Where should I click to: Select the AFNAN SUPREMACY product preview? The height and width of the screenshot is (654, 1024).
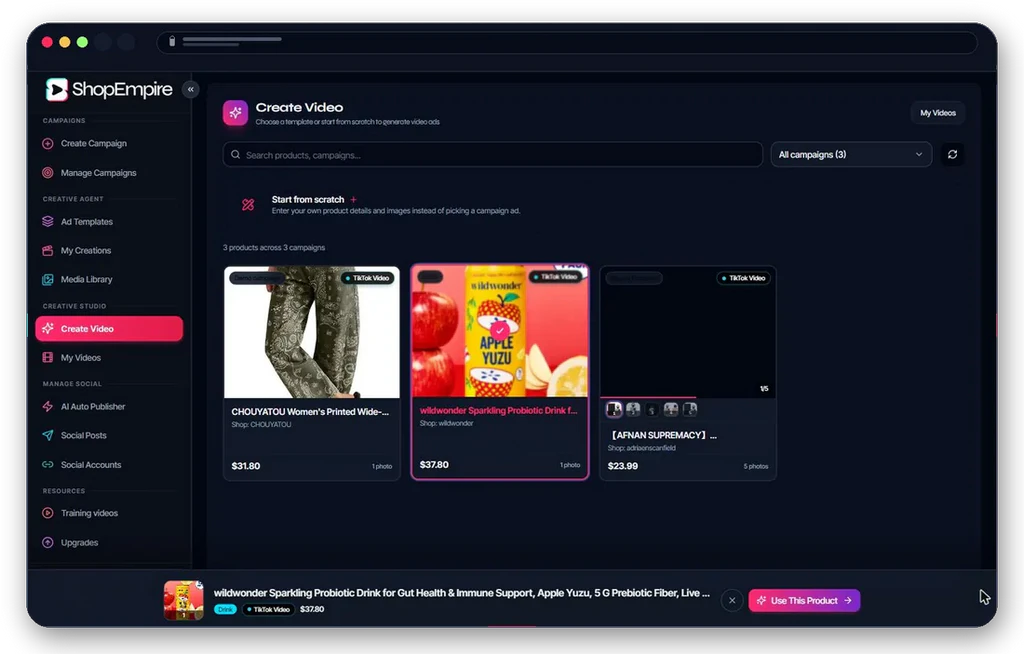pyautogui.click(x=688, y=332)
